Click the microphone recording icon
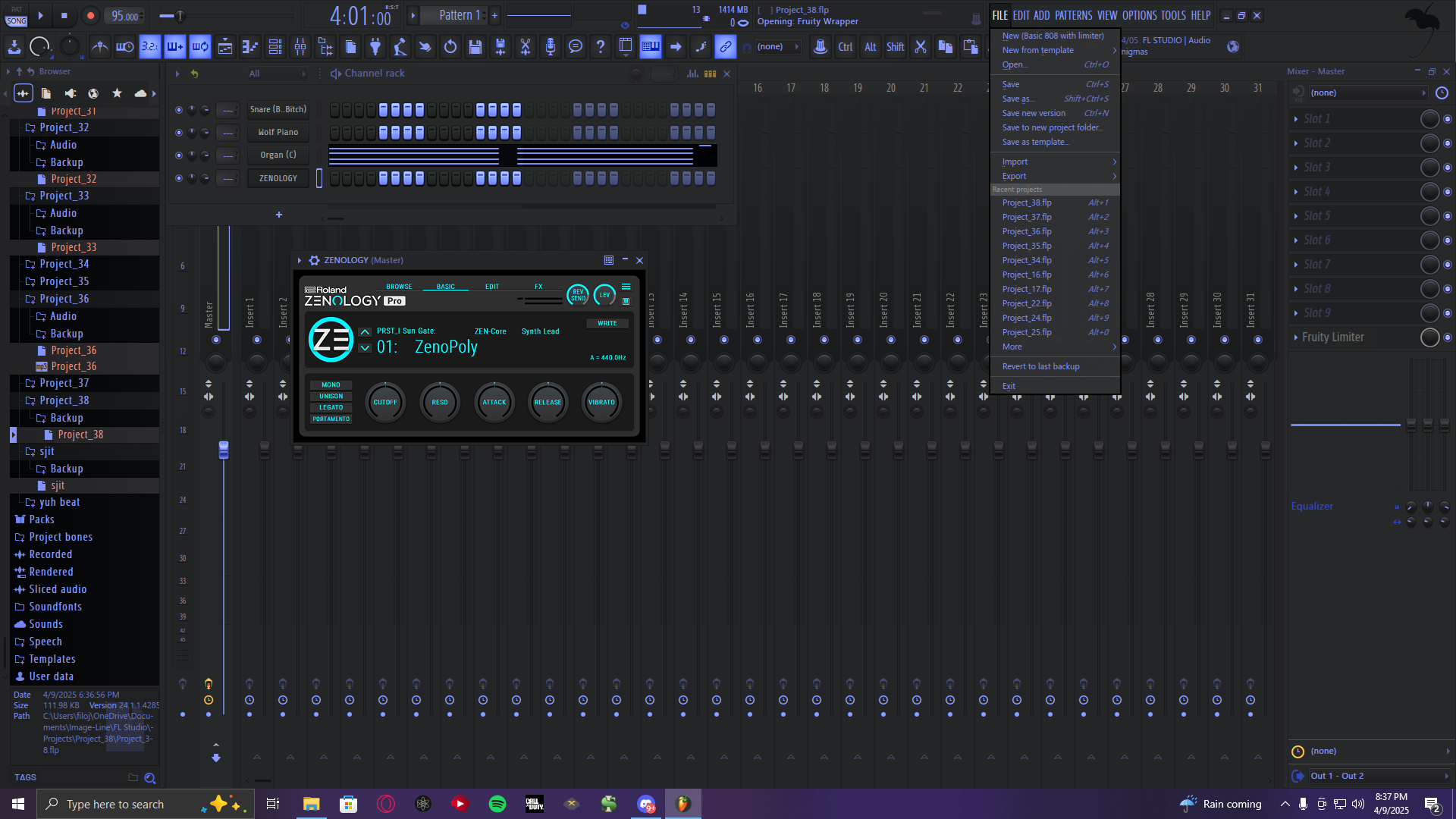The image size is (1456, 819). click(551, 47)
